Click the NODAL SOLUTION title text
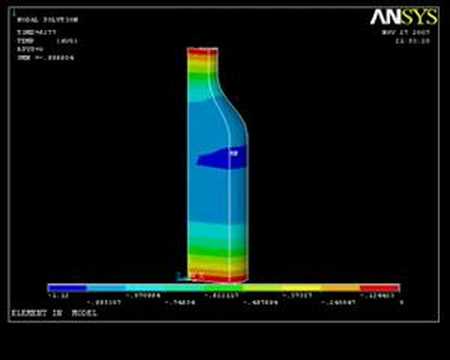The height and width of the screenshot is (360, 450). click(47, 20)
